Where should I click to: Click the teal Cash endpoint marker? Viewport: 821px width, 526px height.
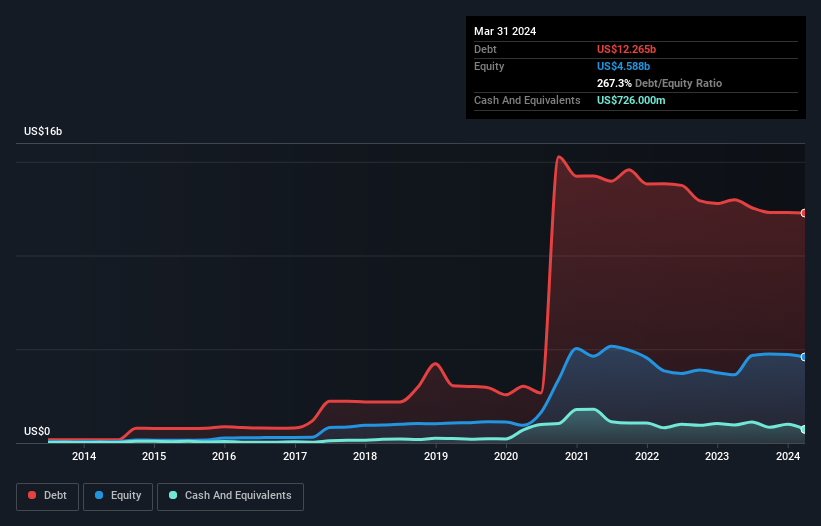coord(804,429)
